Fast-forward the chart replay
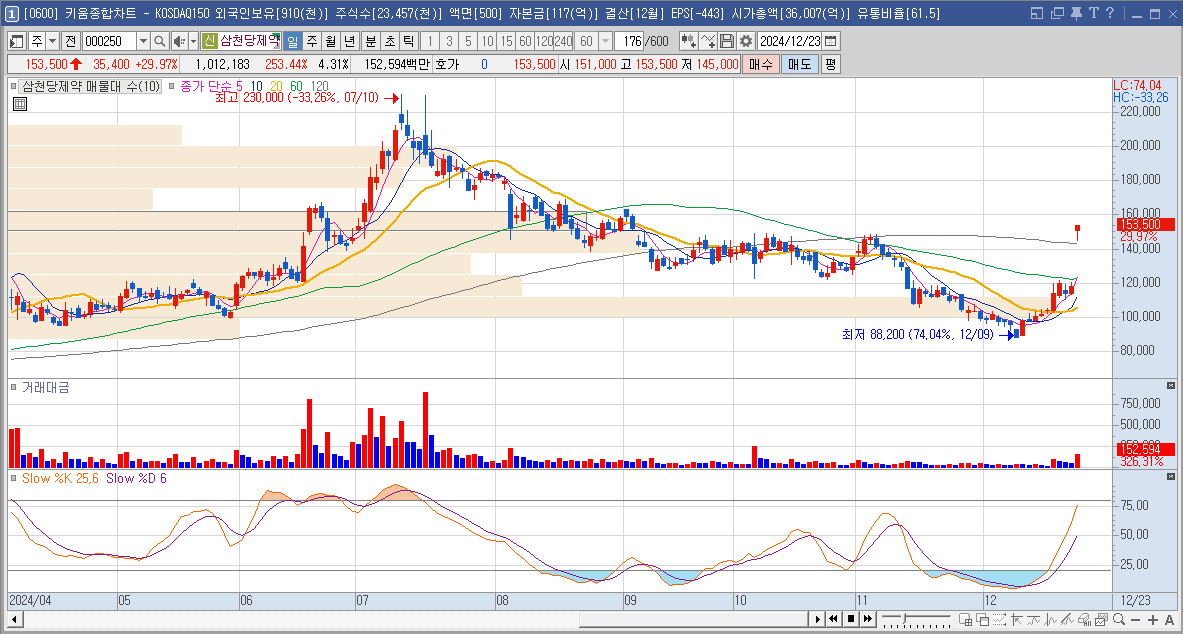Screen dimensions: 1183x634 pyautogui.click(x=868, y=620)
